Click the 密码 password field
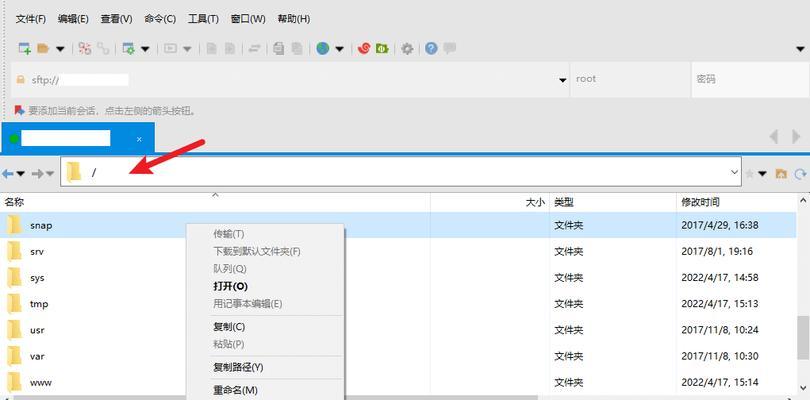The image size is (810, 400). [x=750, y=80]
